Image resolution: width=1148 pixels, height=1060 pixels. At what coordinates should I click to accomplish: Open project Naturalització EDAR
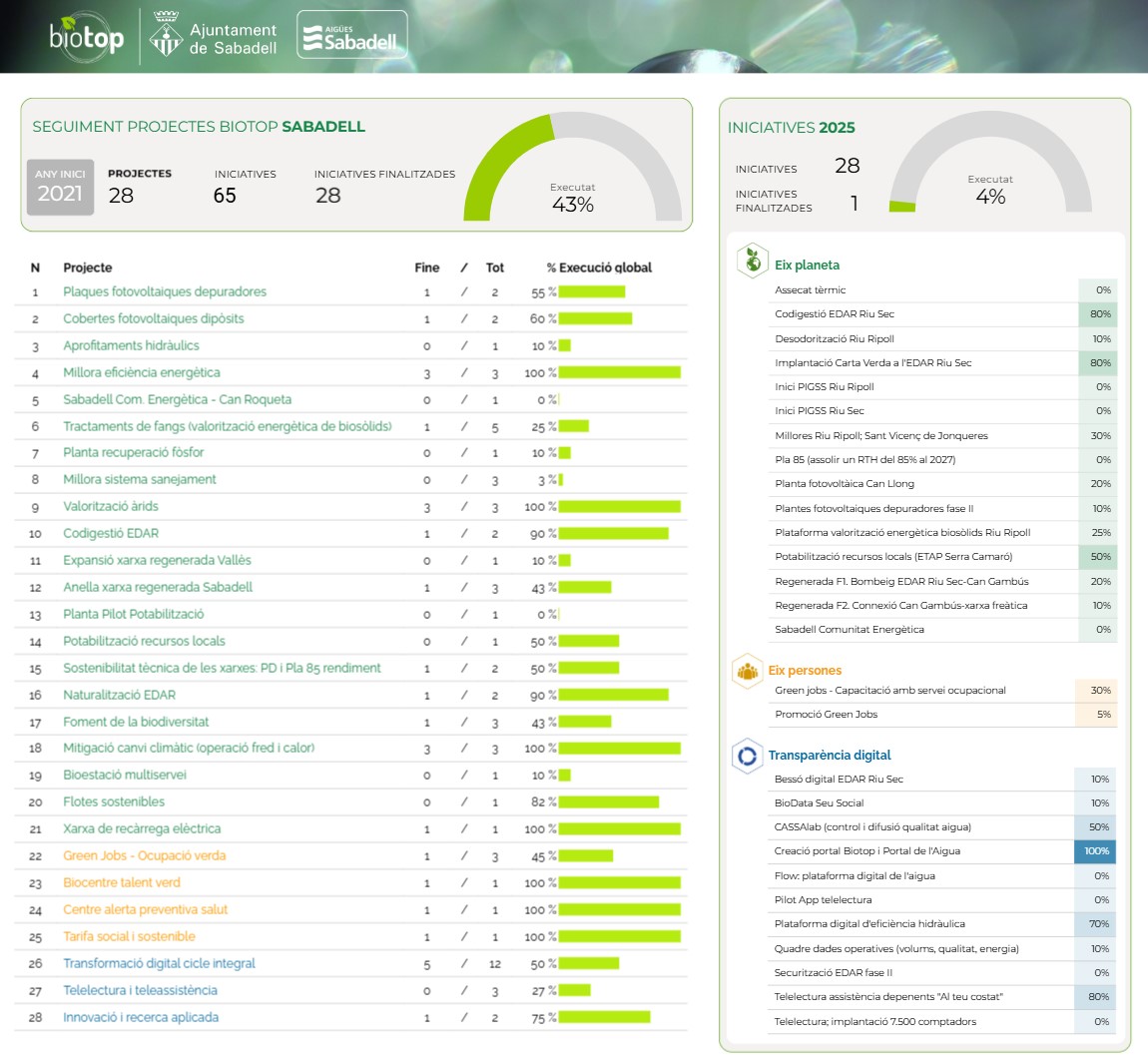coord(120,695)
